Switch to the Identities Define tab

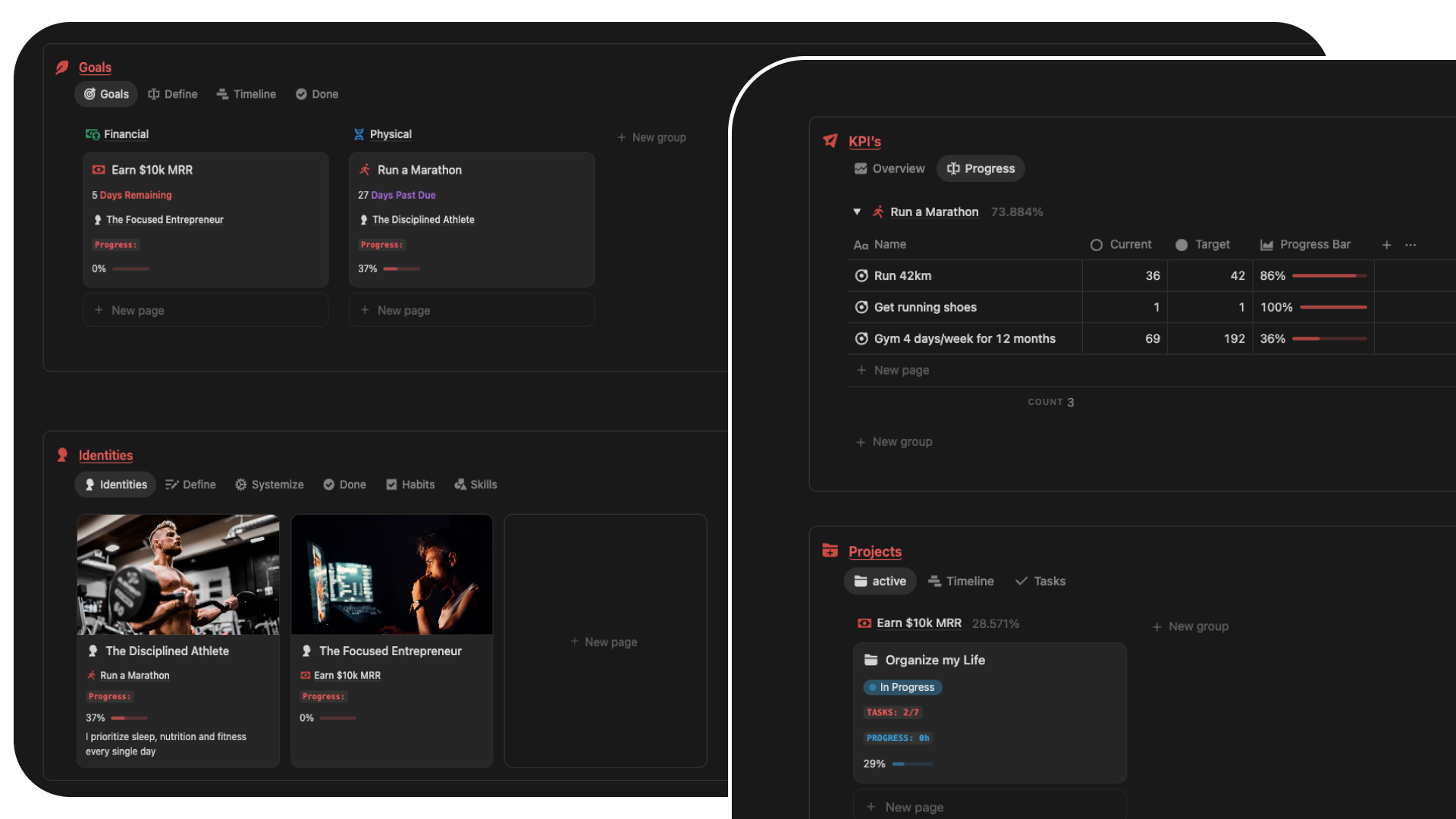190,485
